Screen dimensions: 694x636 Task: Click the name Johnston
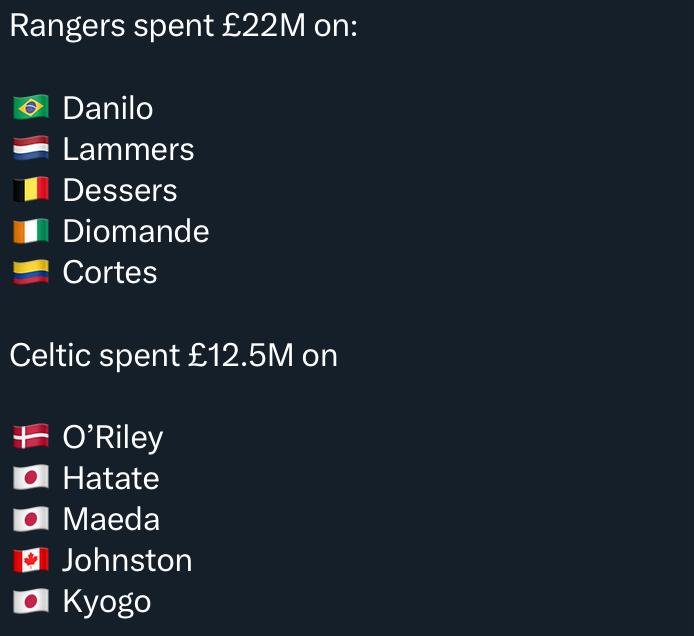pos(127,560)
